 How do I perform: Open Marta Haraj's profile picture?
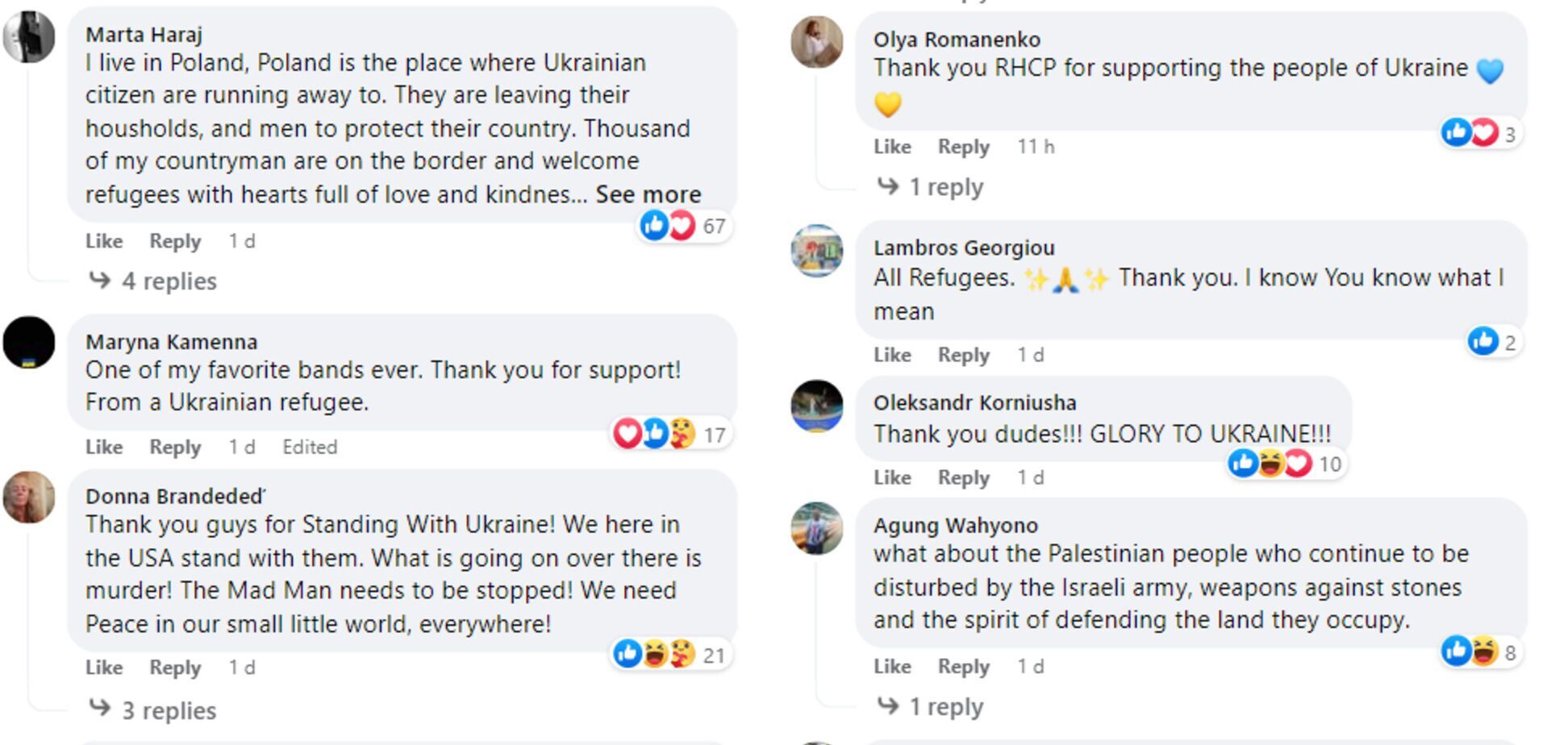[29, 36]
